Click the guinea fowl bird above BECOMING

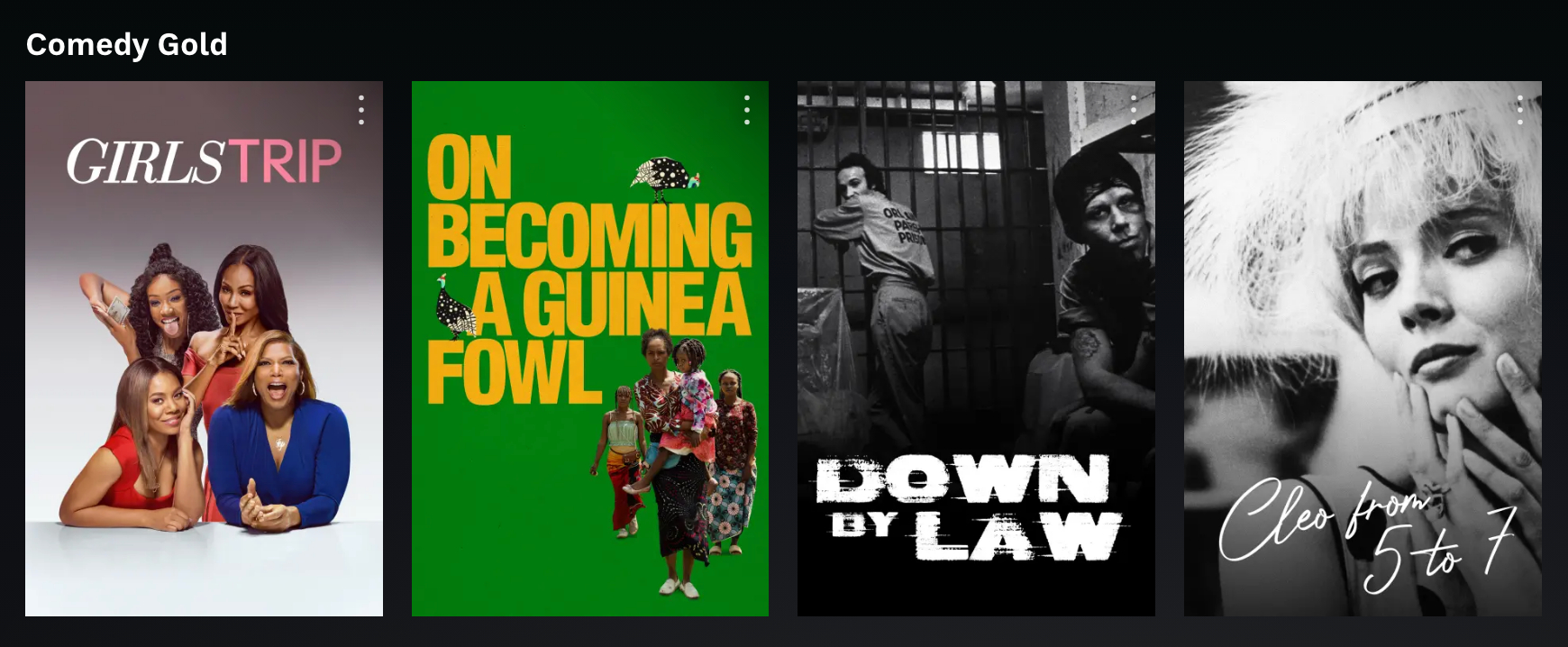coord(666,178)
